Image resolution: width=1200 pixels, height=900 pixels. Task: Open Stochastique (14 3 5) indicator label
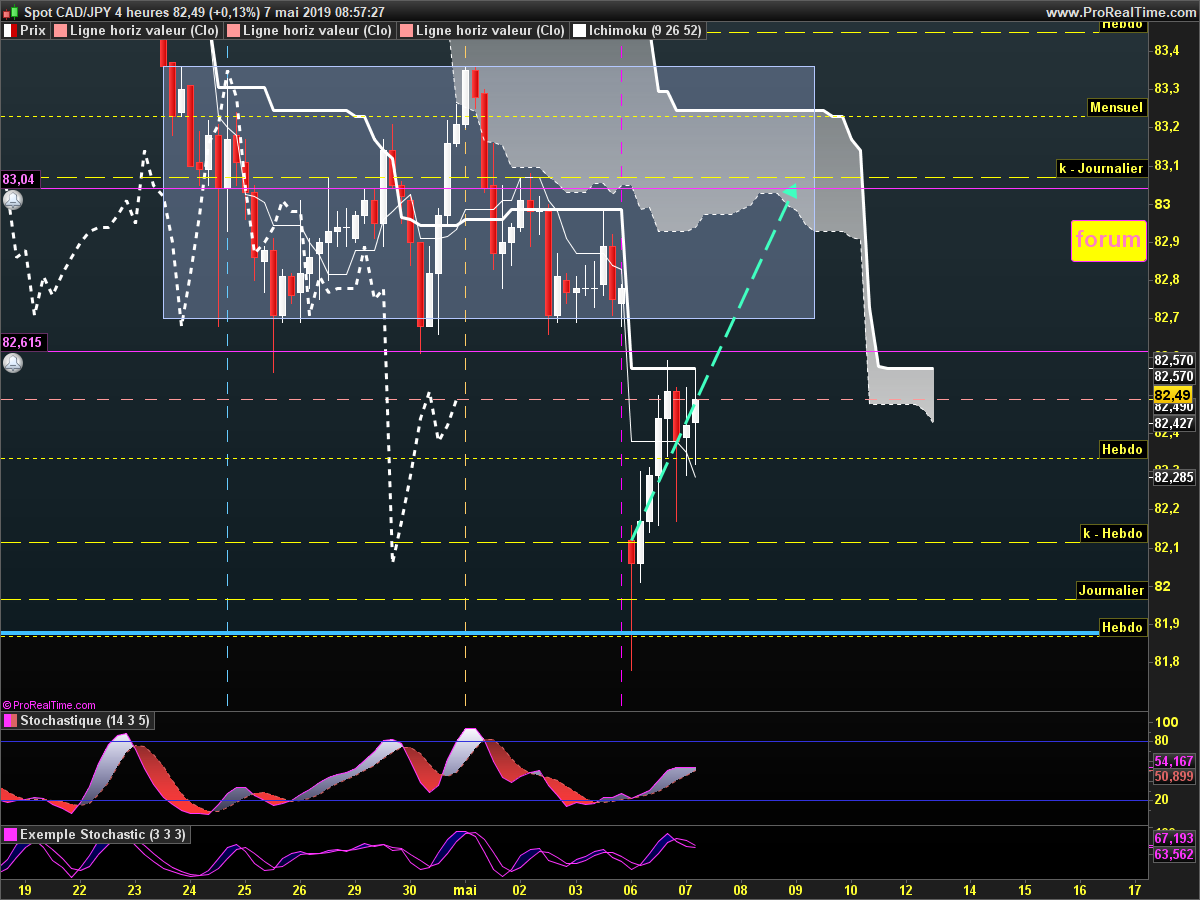(85, 721)
